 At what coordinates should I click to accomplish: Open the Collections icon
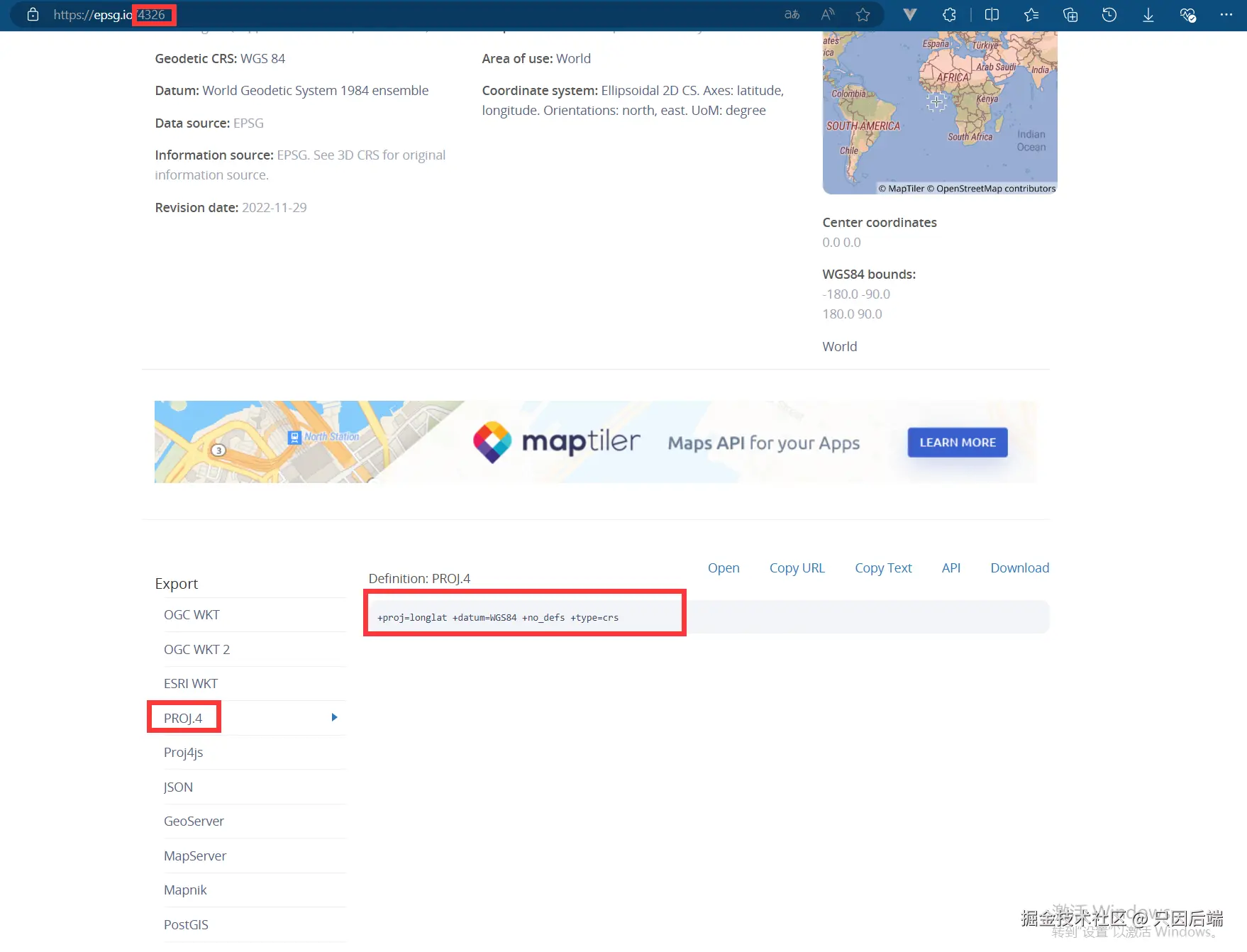click(1070, 15)
